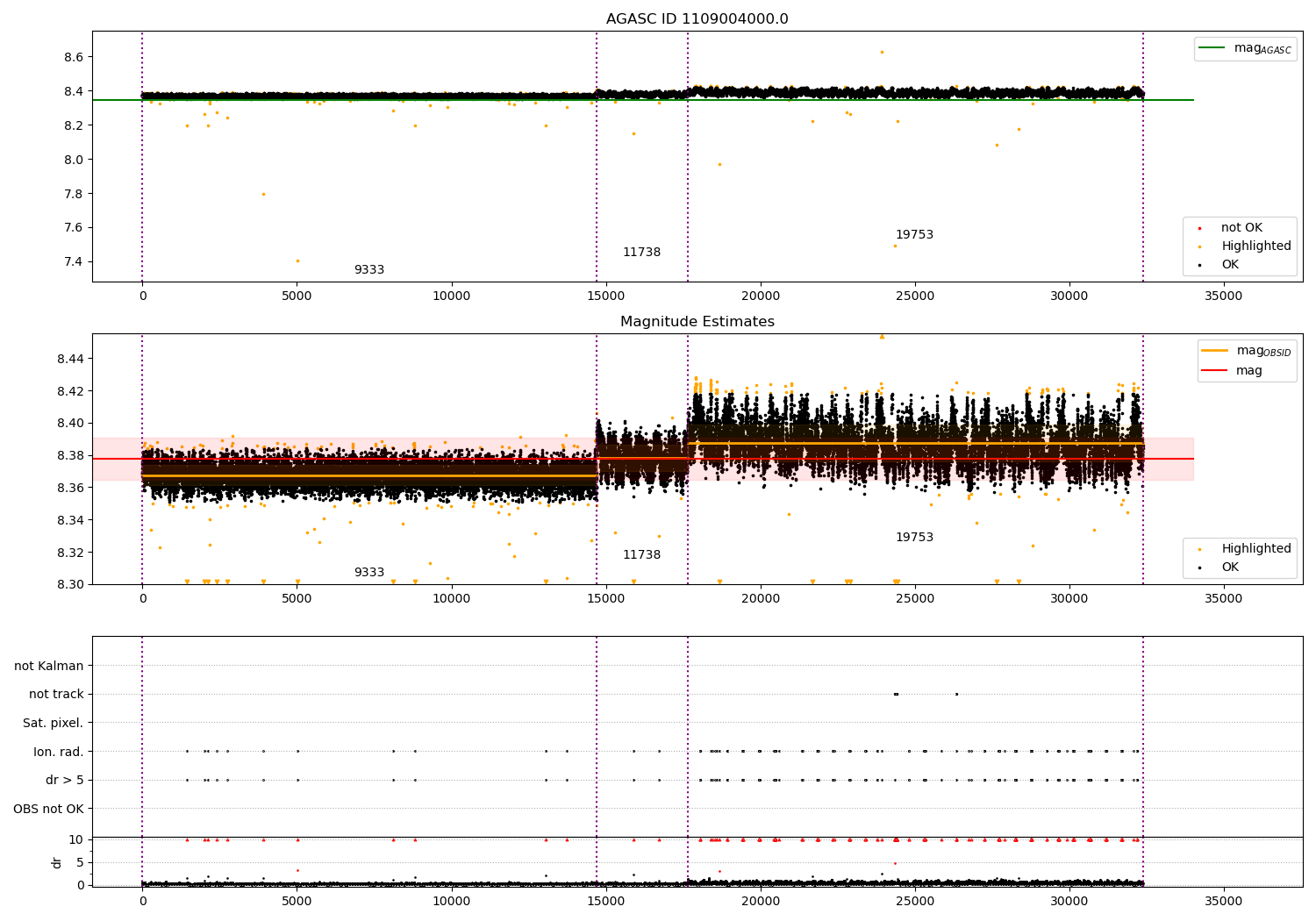Click the 11738 annotation in the middle plot
Viewport: 1316px width, 921px height.
coord(641,555)
